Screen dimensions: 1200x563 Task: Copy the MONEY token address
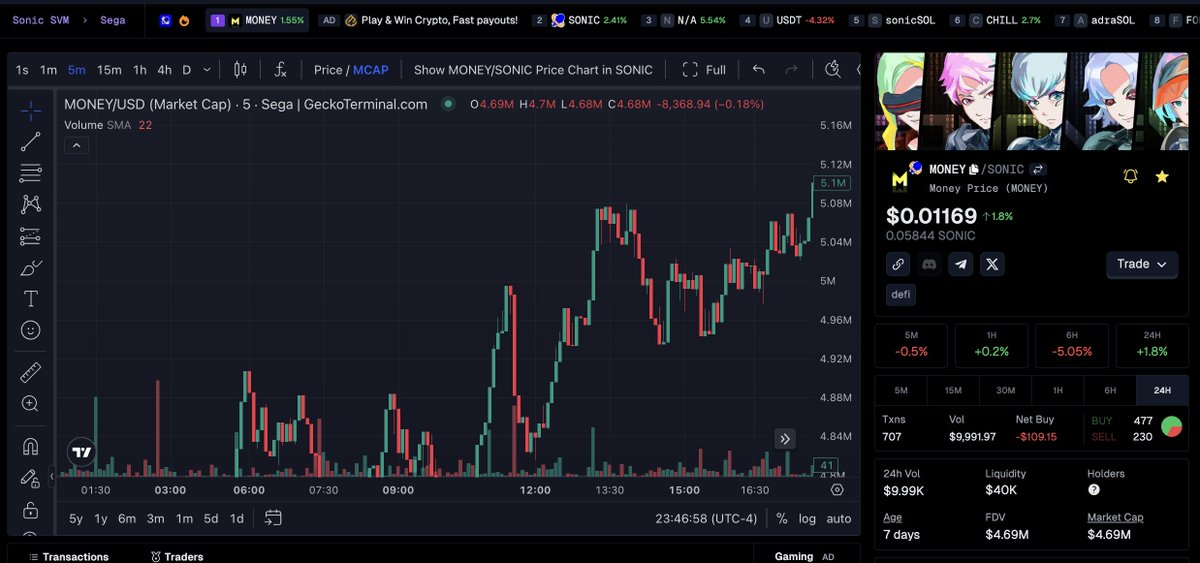coord(974,170)
